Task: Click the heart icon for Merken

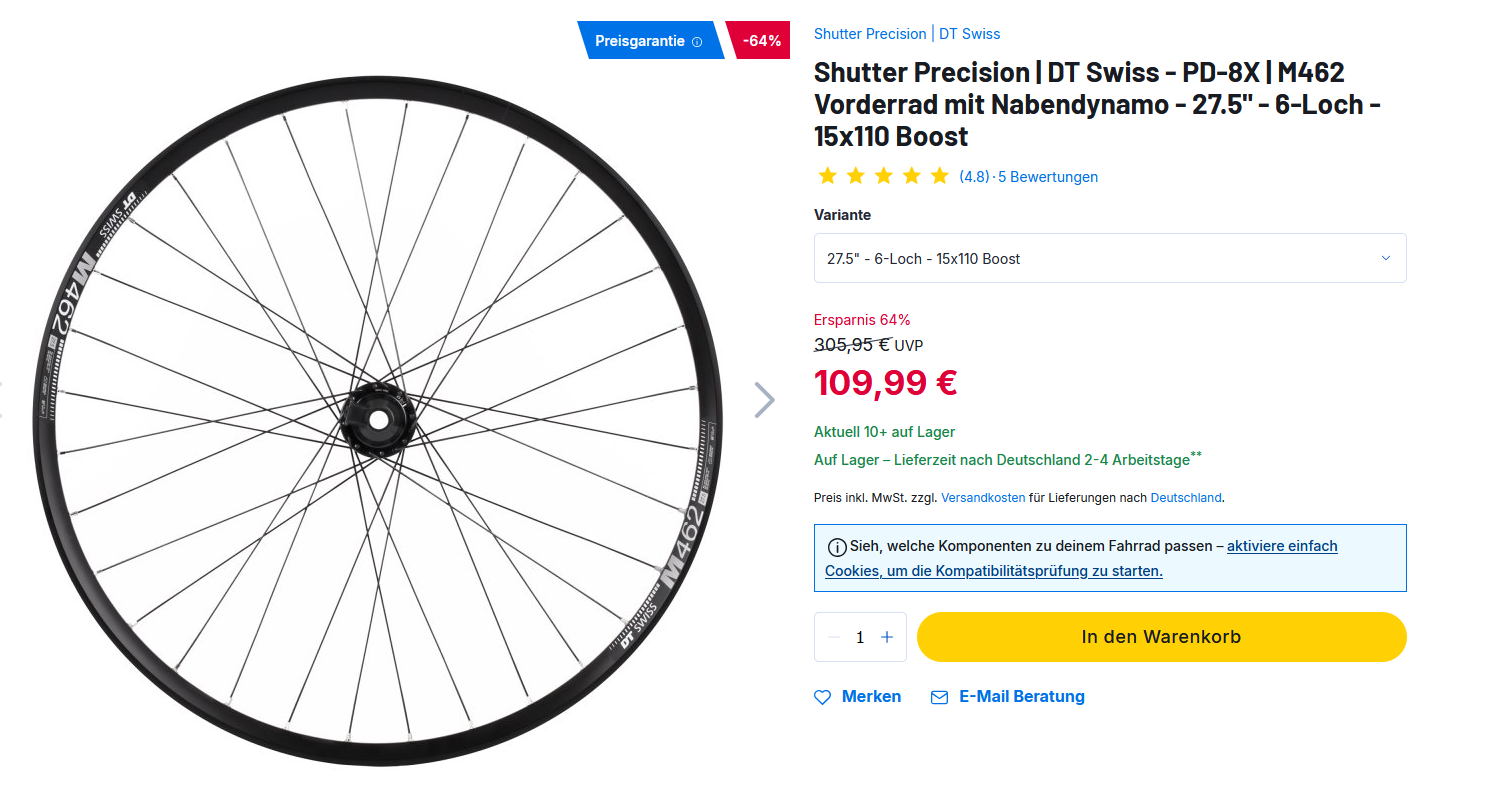Action: click(823, 697)
